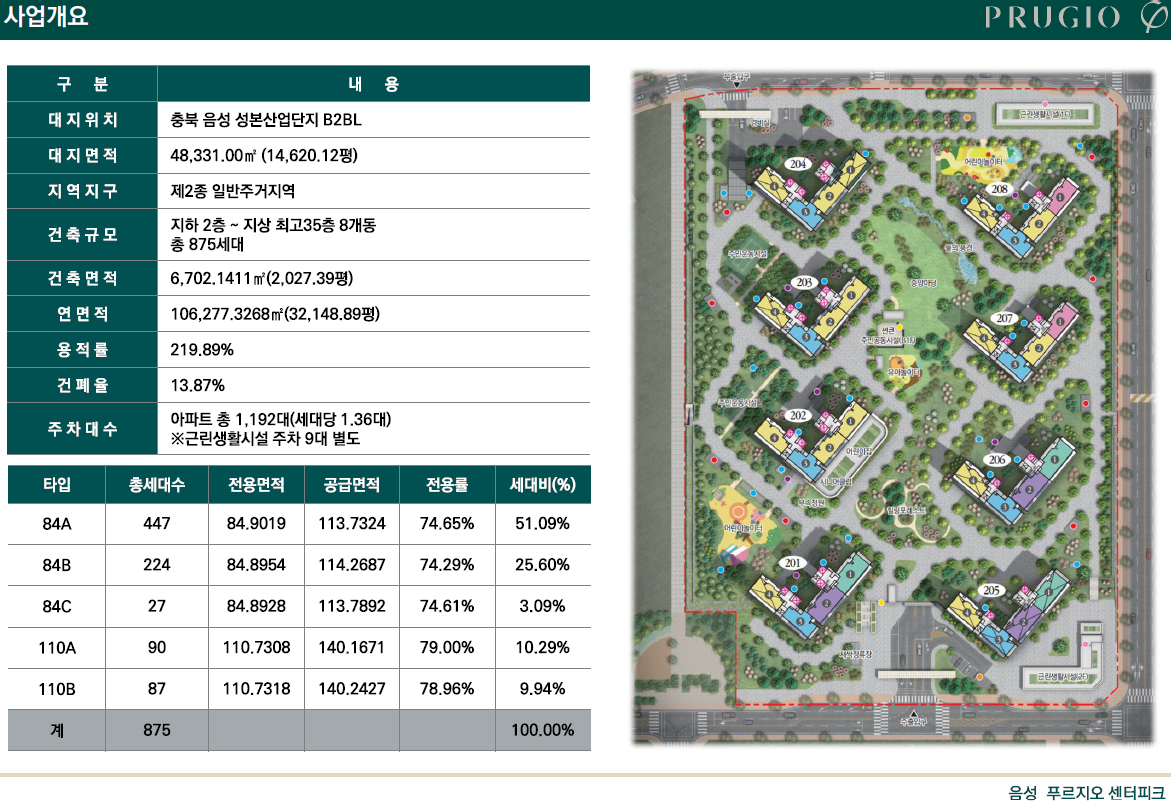Screen dimensions: 1171x802
Task: Click the 100.00% total cell
Action: click(543, 730)
